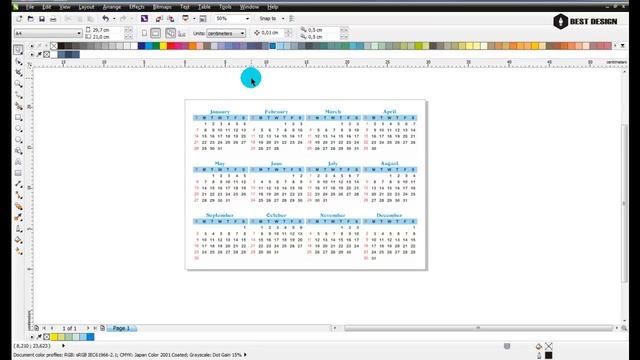Select the Table tool
Screen dimensions: 640x360
18,173
